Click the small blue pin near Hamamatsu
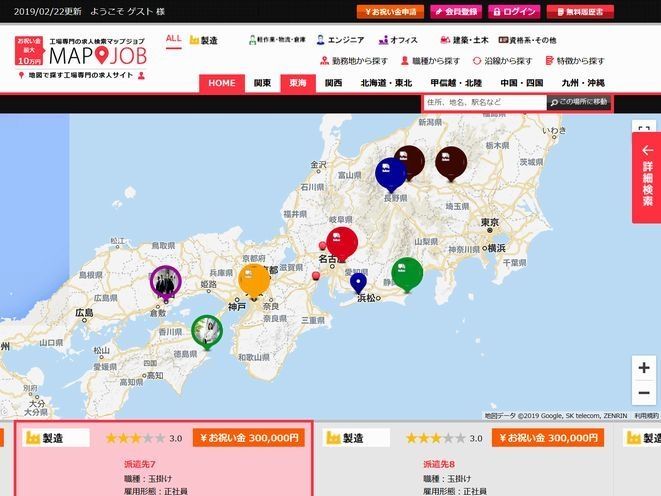This screenshot has width=661, height=496. 358,284
